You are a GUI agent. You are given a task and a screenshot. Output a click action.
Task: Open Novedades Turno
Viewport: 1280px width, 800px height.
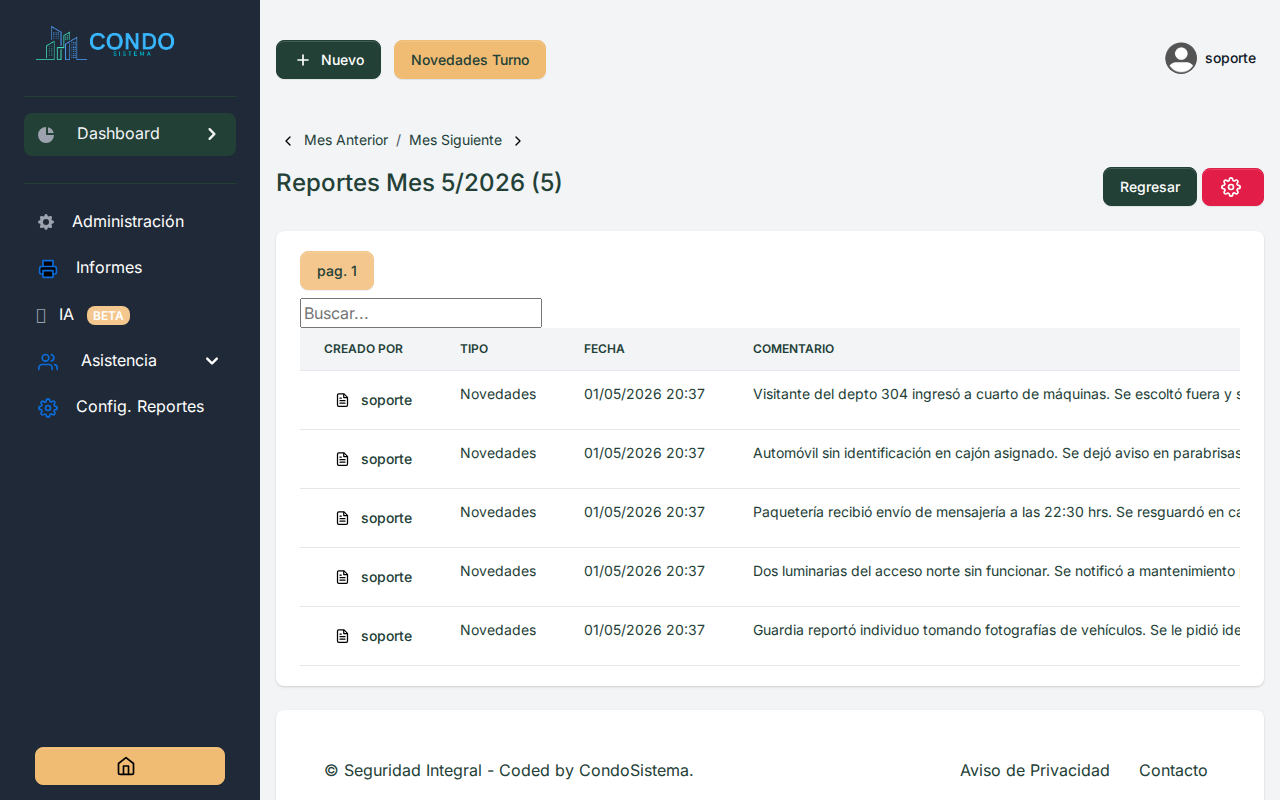pos(470,60)
